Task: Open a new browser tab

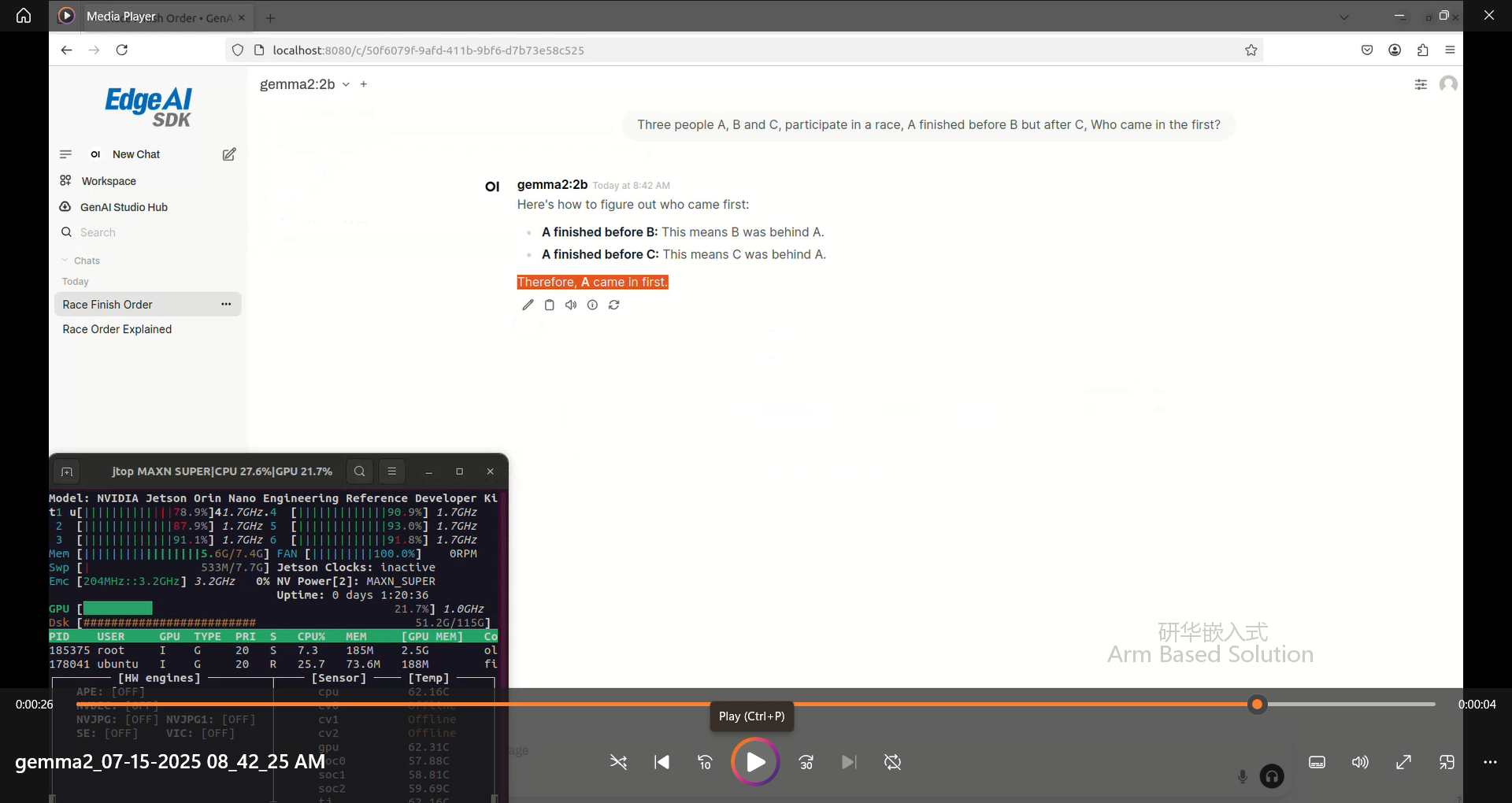Action: tap(270, 17)
